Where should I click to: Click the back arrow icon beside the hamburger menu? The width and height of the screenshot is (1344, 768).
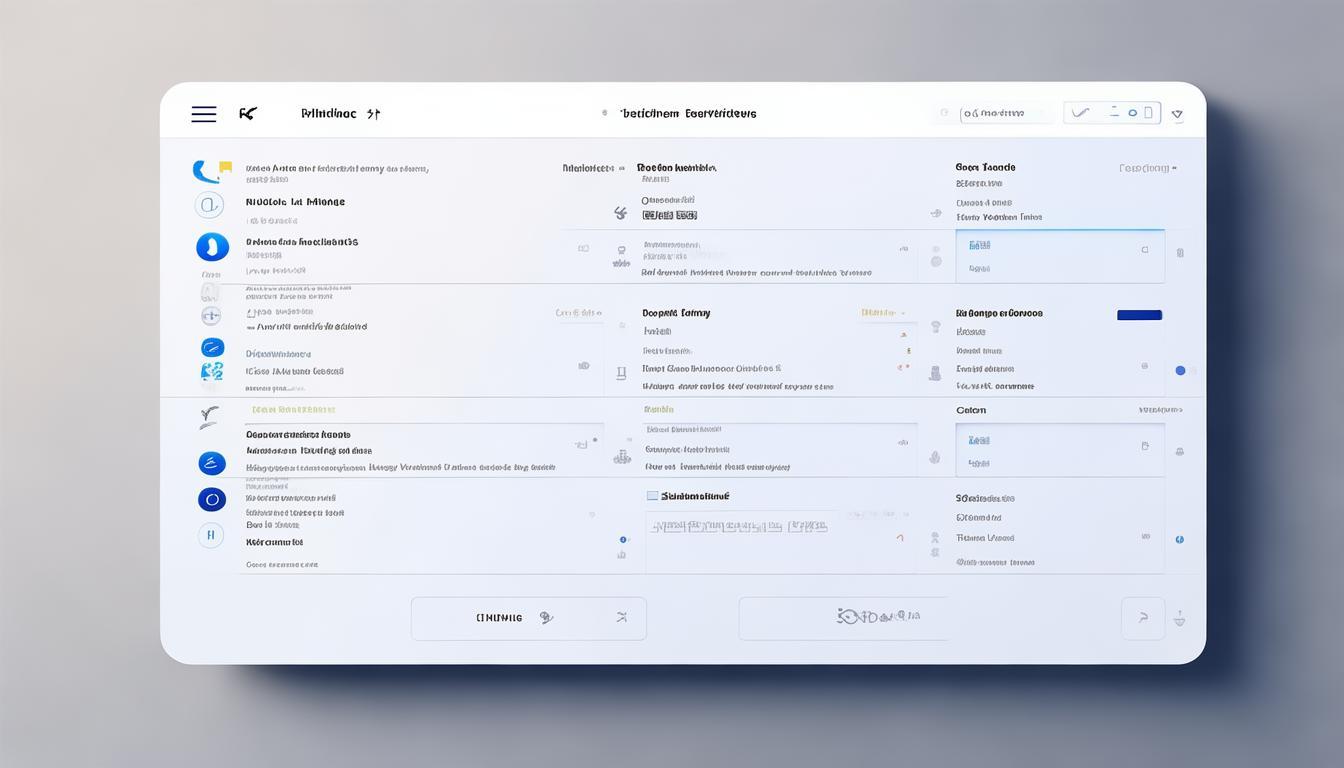tap(248, 114)
